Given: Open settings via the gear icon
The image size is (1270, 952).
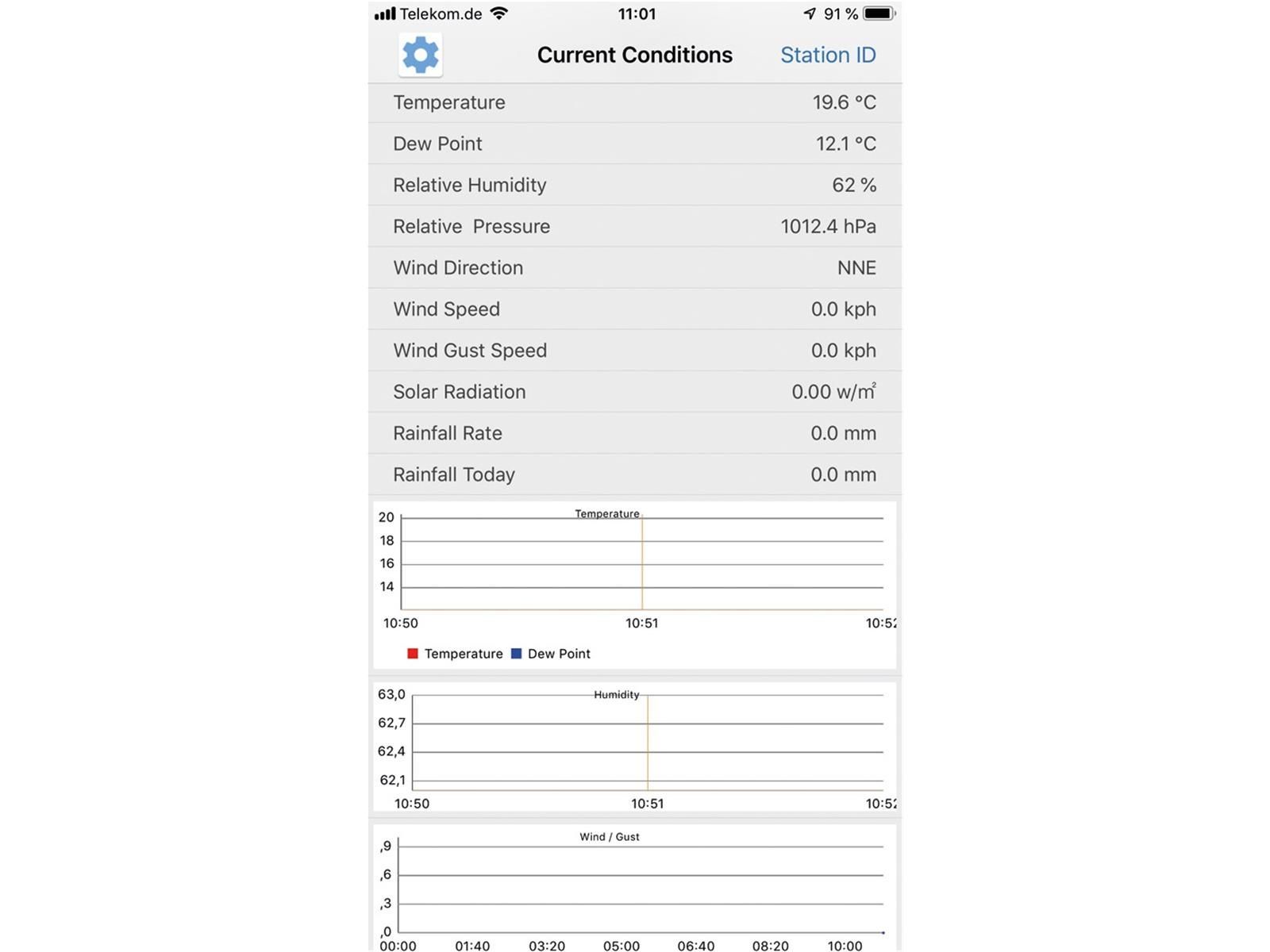Looking at the screenshot, I should click(421, 56).
